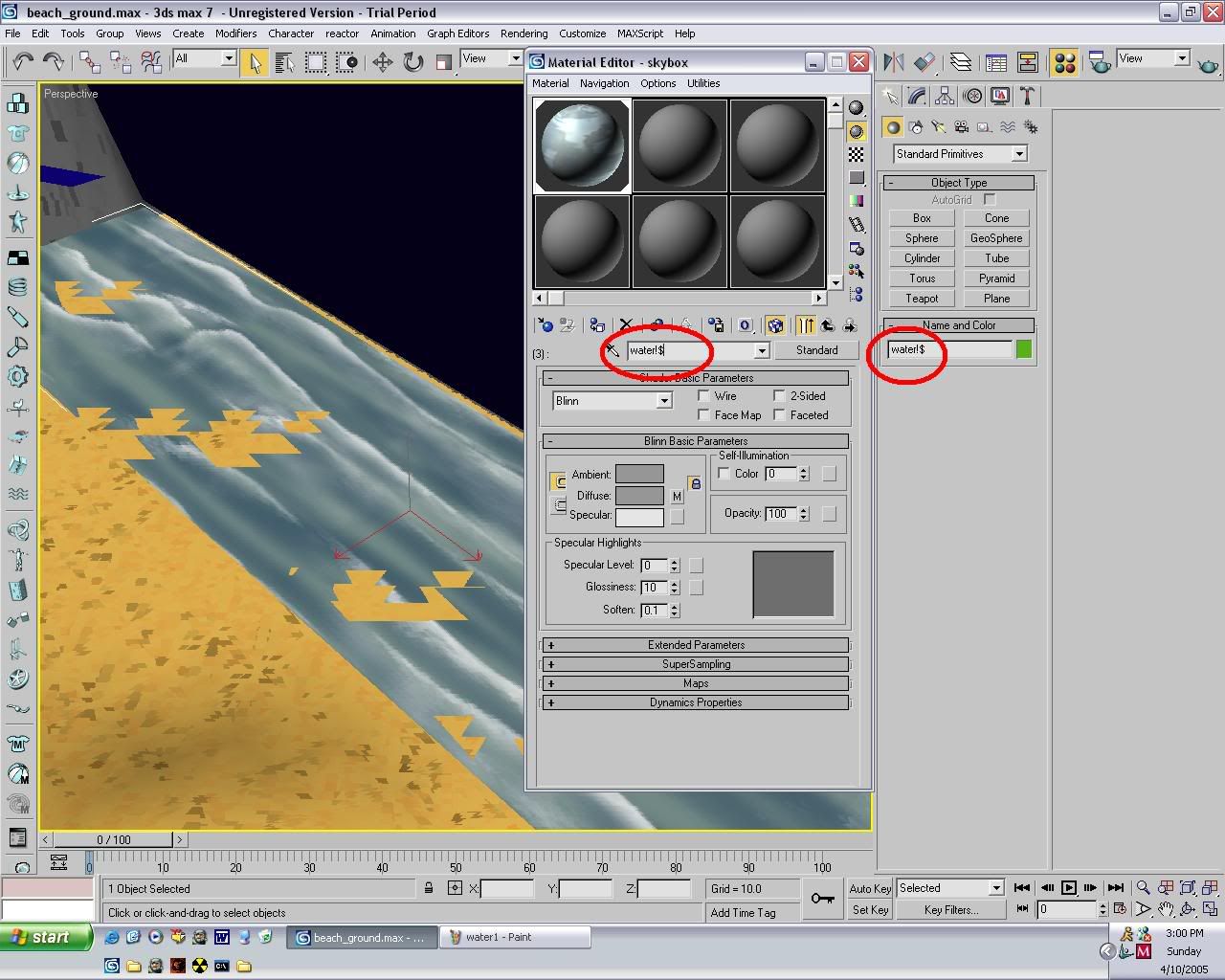Image resolution: width=1225 pixels, height=980 pixels.
Task: Open the Utilities menu in Material Editor
Action: (703, 83)
